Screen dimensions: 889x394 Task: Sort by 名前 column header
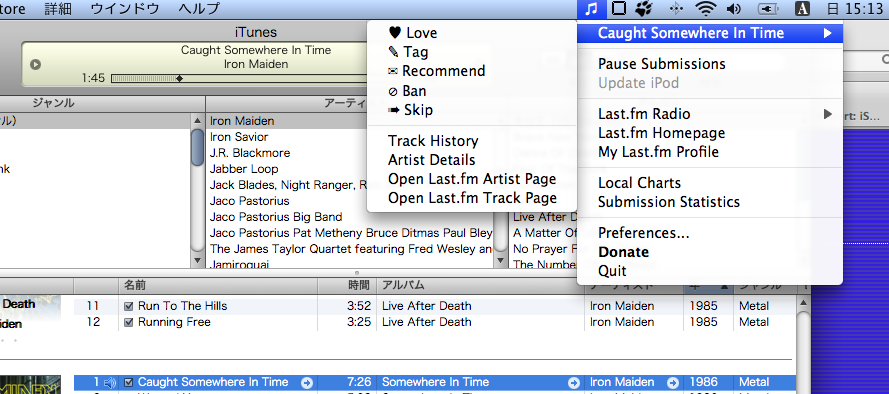pyautogui.click(x=218, y=285)
